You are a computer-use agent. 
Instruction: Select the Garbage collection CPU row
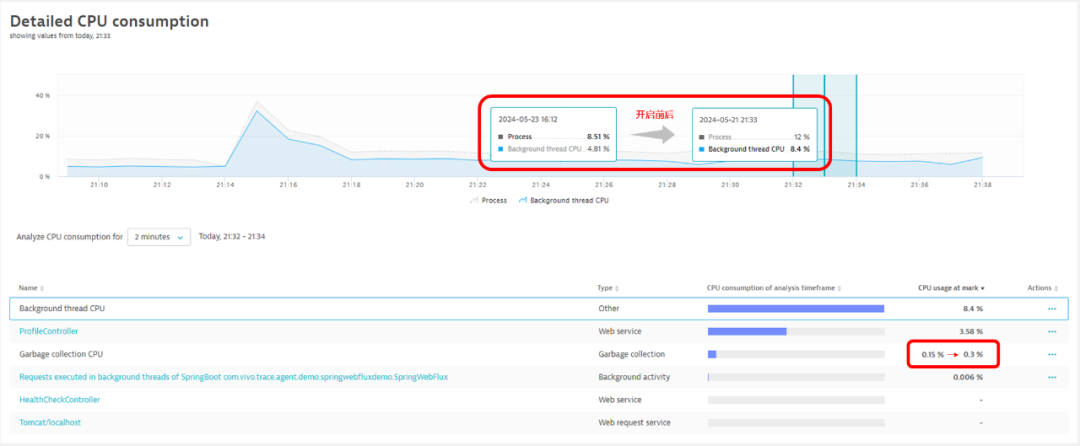(x=300, y=354)
